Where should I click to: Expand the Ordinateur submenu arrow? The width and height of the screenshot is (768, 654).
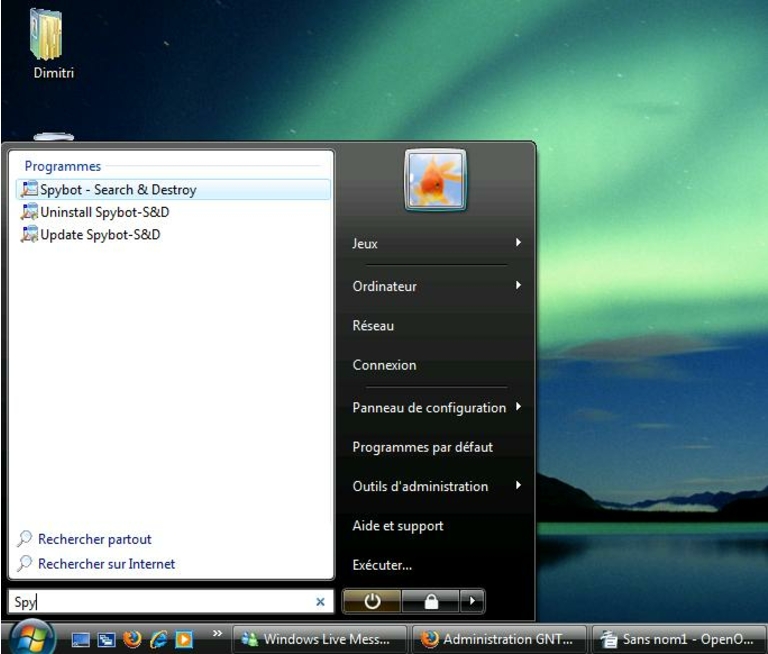tap(518, 285)
